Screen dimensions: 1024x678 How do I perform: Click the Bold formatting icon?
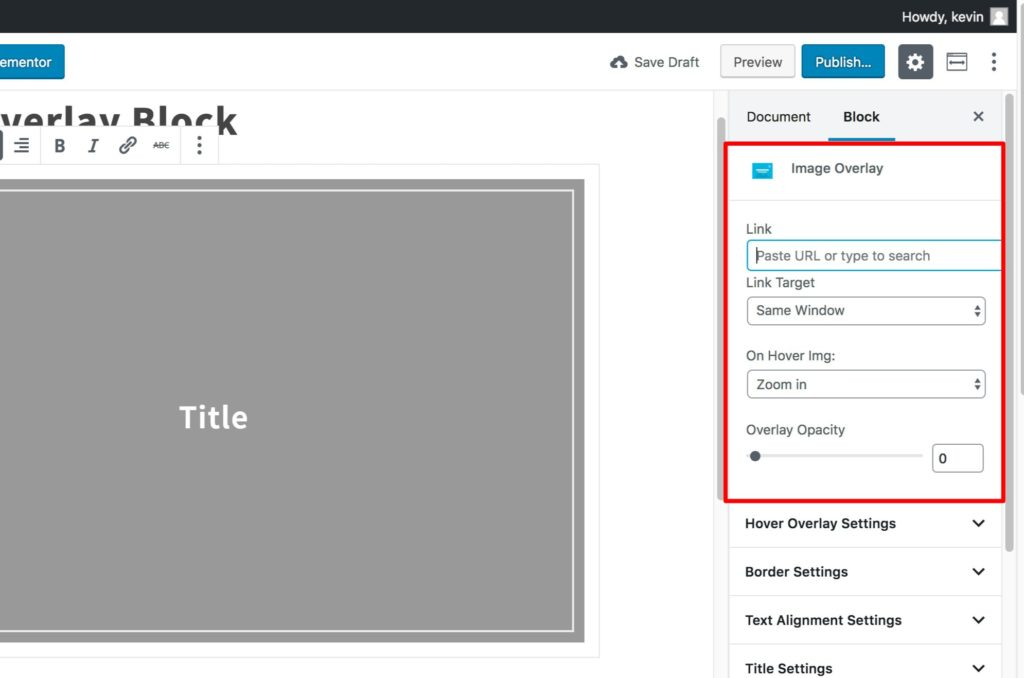pyautogui.click(x=60, y=146)
